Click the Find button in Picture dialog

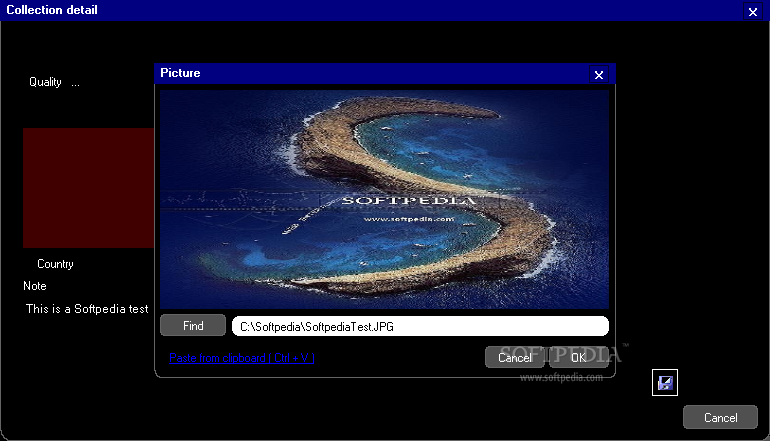tap(193, 326)
